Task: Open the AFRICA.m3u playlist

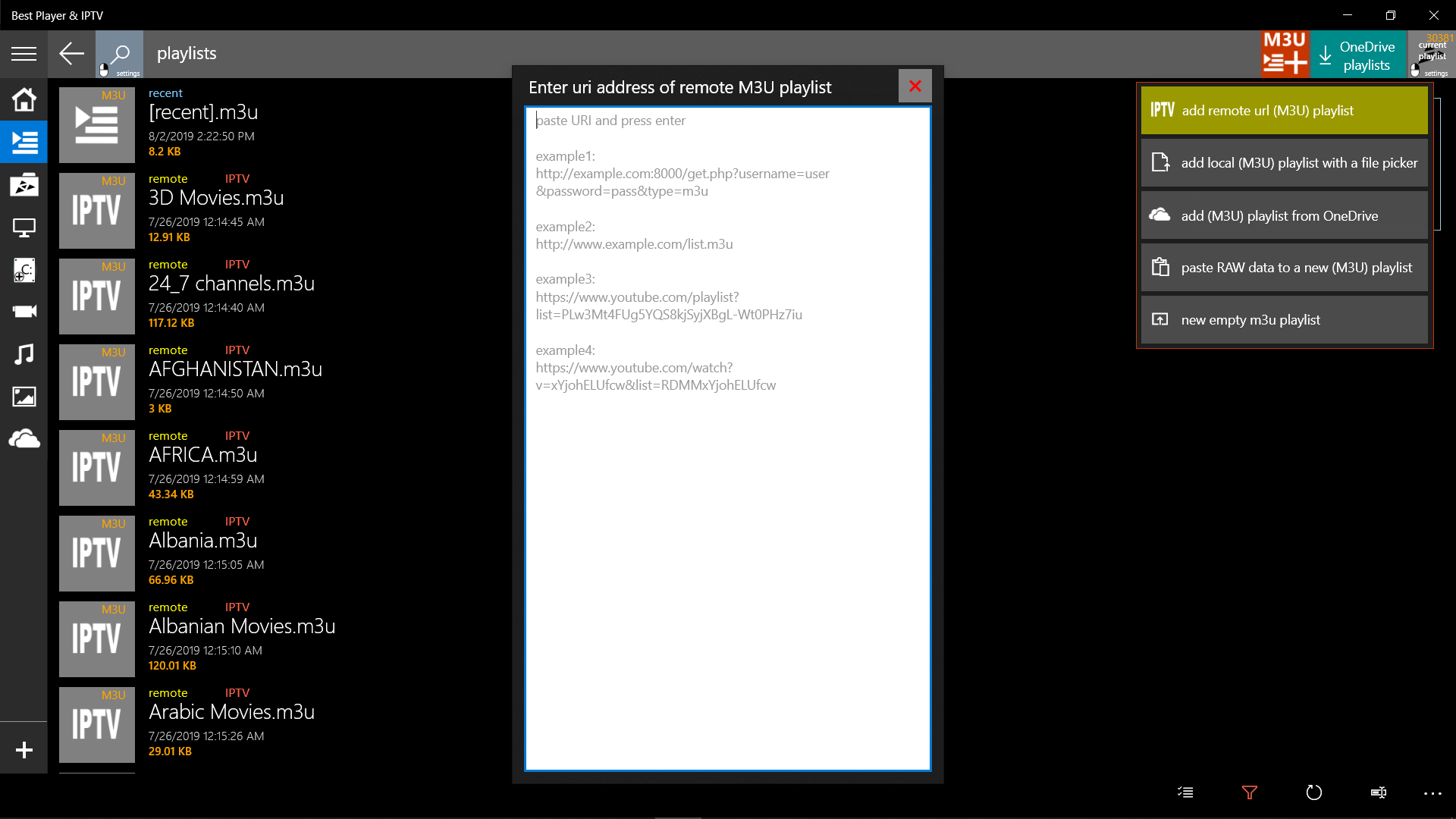Action: tap(202, 455)
